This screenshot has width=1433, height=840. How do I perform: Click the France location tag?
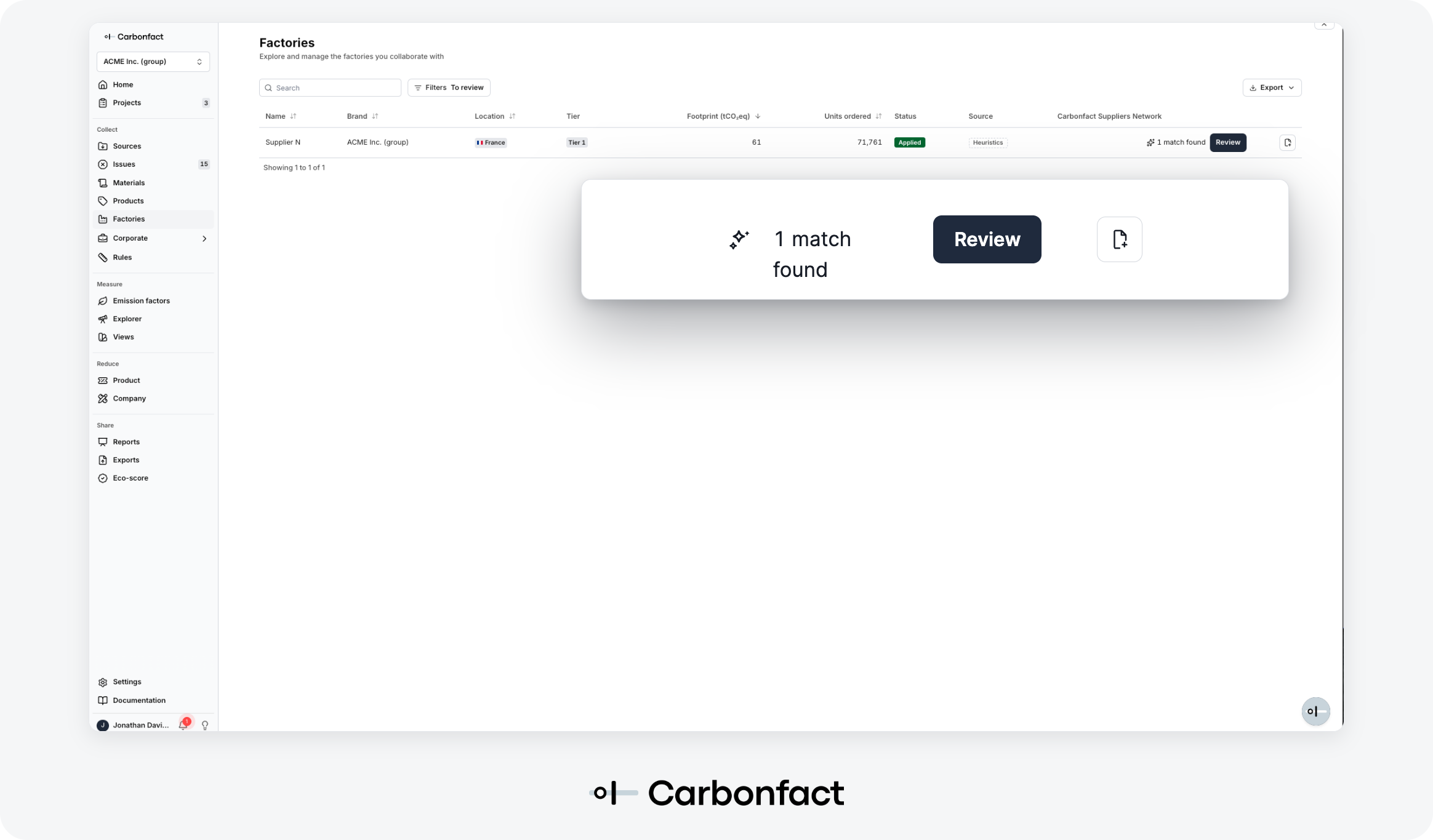pos(491,143)
